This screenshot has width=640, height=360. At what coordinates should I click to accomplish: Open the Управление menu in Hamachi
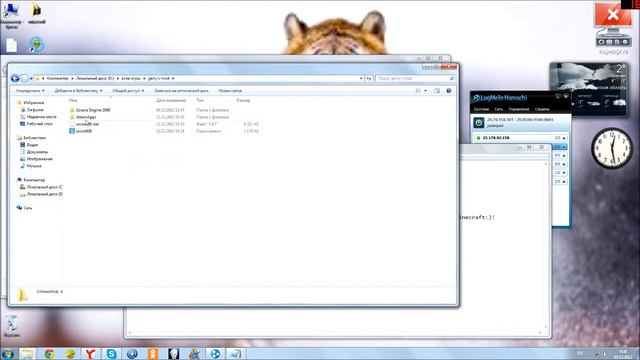519,109
